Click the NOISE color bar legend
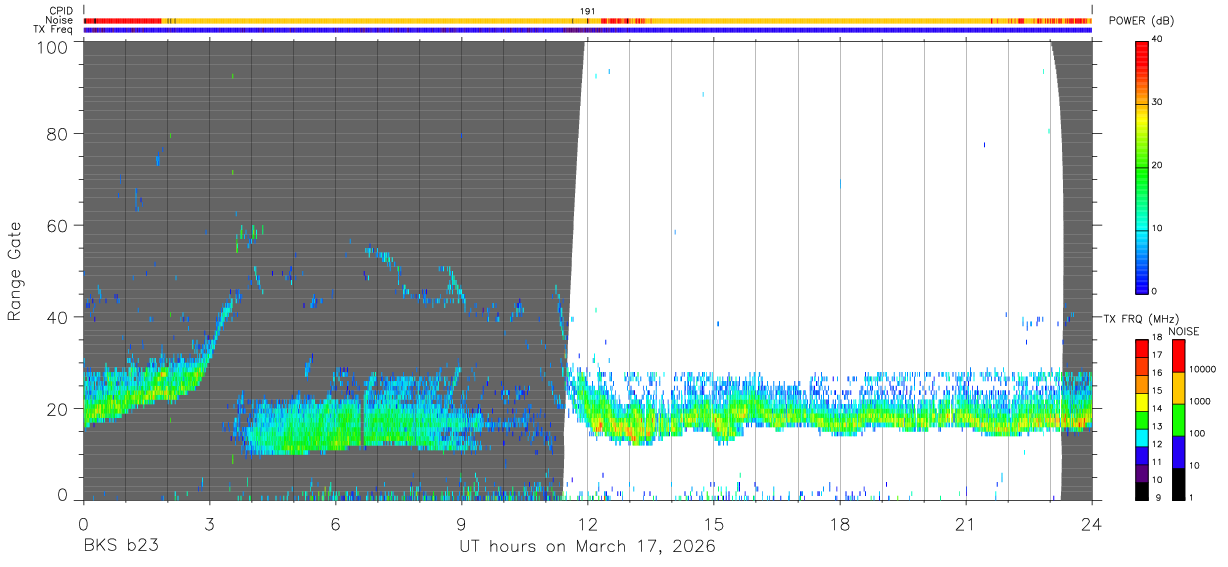Viewport: 1228px width, 567px height. coord(1178,419)
